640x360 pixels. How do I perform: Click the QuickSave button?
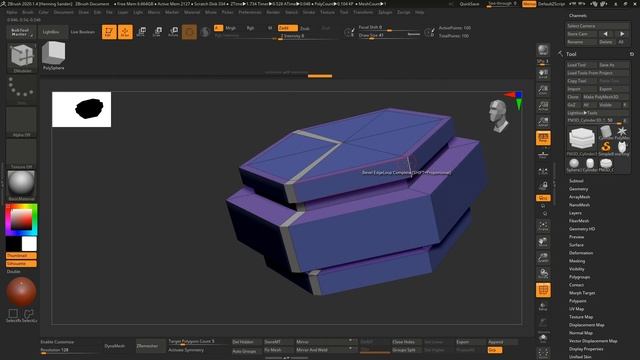tap(469, 4)
